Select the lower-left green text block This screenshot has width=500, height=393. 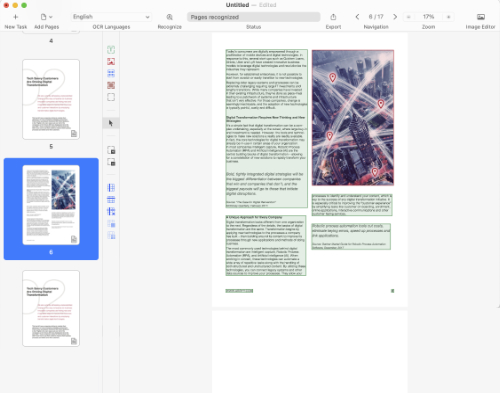coord(266,245)
